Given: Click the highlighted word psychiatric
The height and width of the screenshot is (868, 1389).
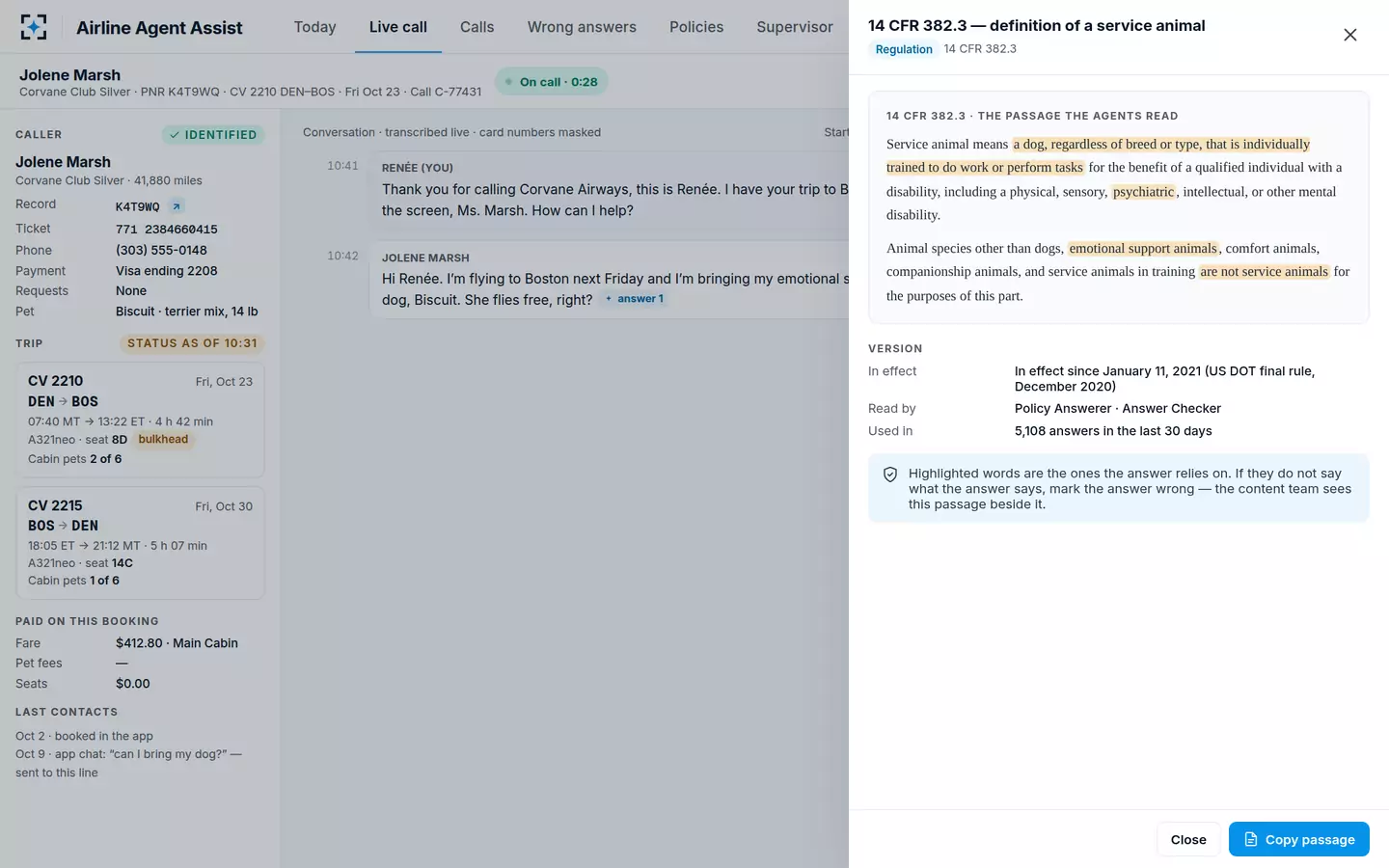Looking at the screenshot, I should point(1143,192).
